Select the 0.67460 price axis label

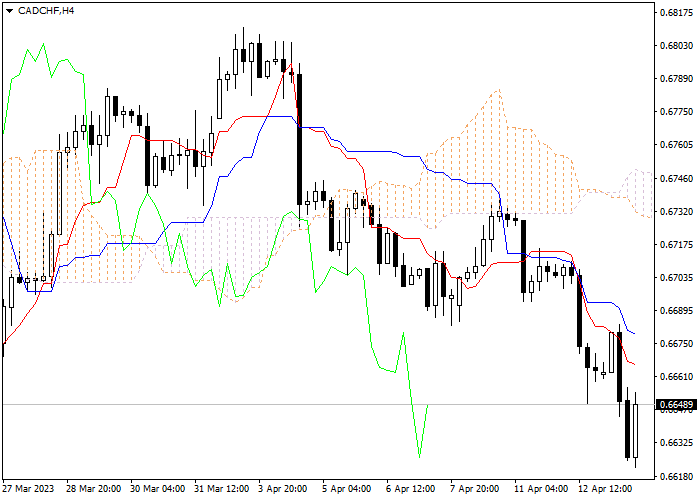pyautogui.click(x=677, y=179)
